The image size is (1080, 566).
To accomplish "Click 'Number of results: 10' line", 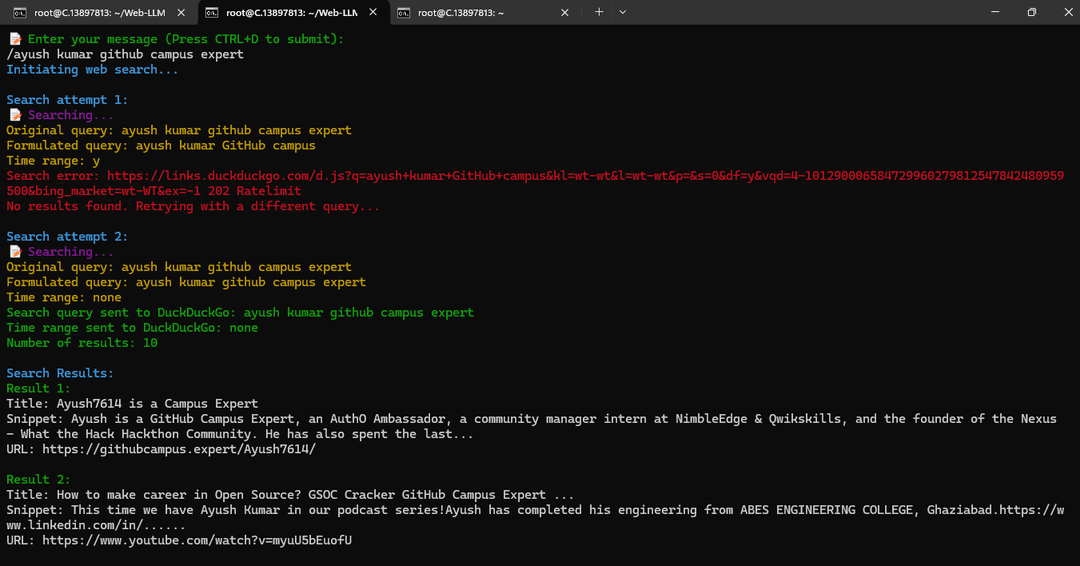I will (x=82, y=343).
